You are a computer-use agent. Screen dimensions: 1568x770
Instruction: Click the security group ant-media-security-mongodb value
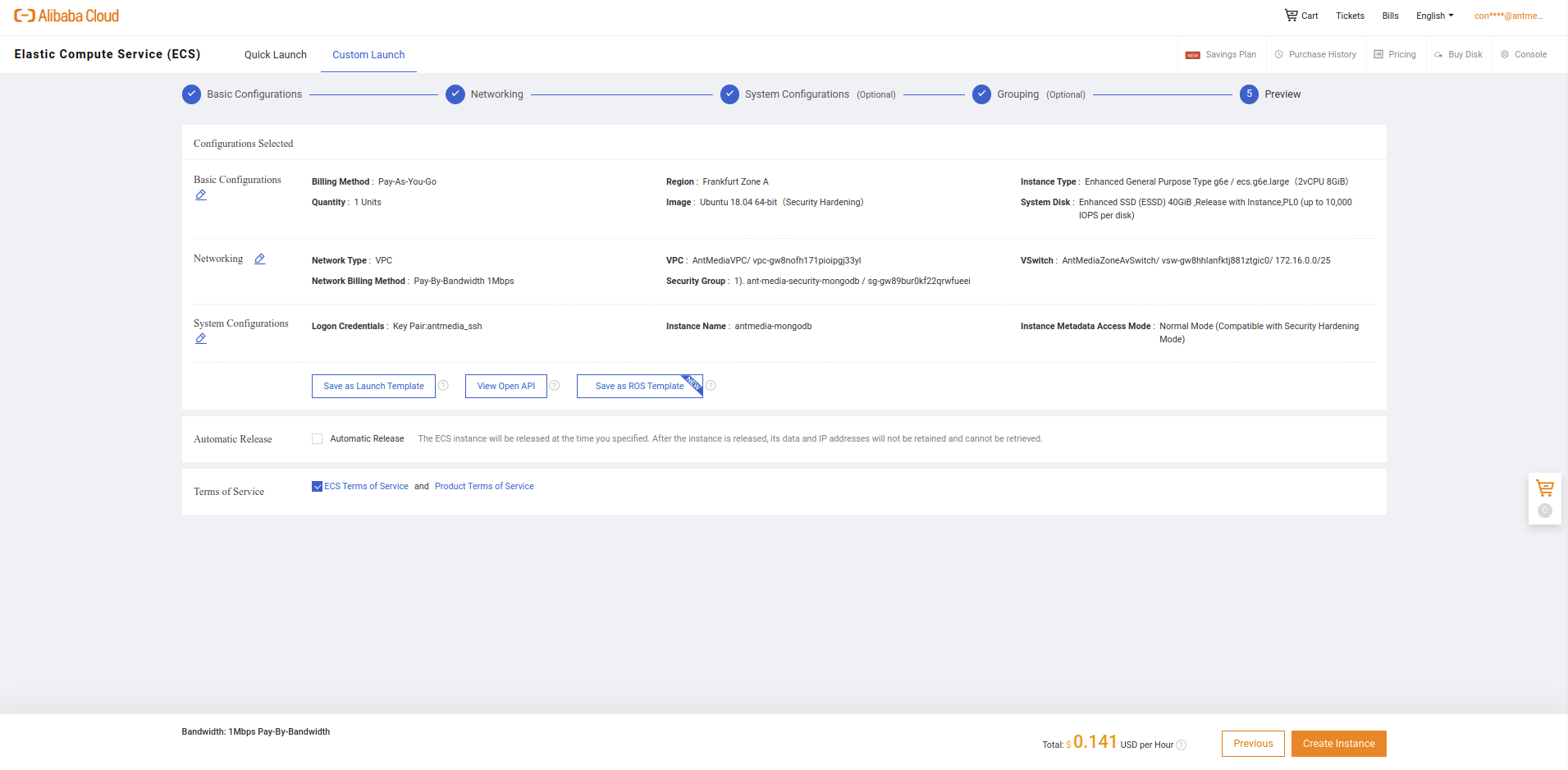pos(853,282)
